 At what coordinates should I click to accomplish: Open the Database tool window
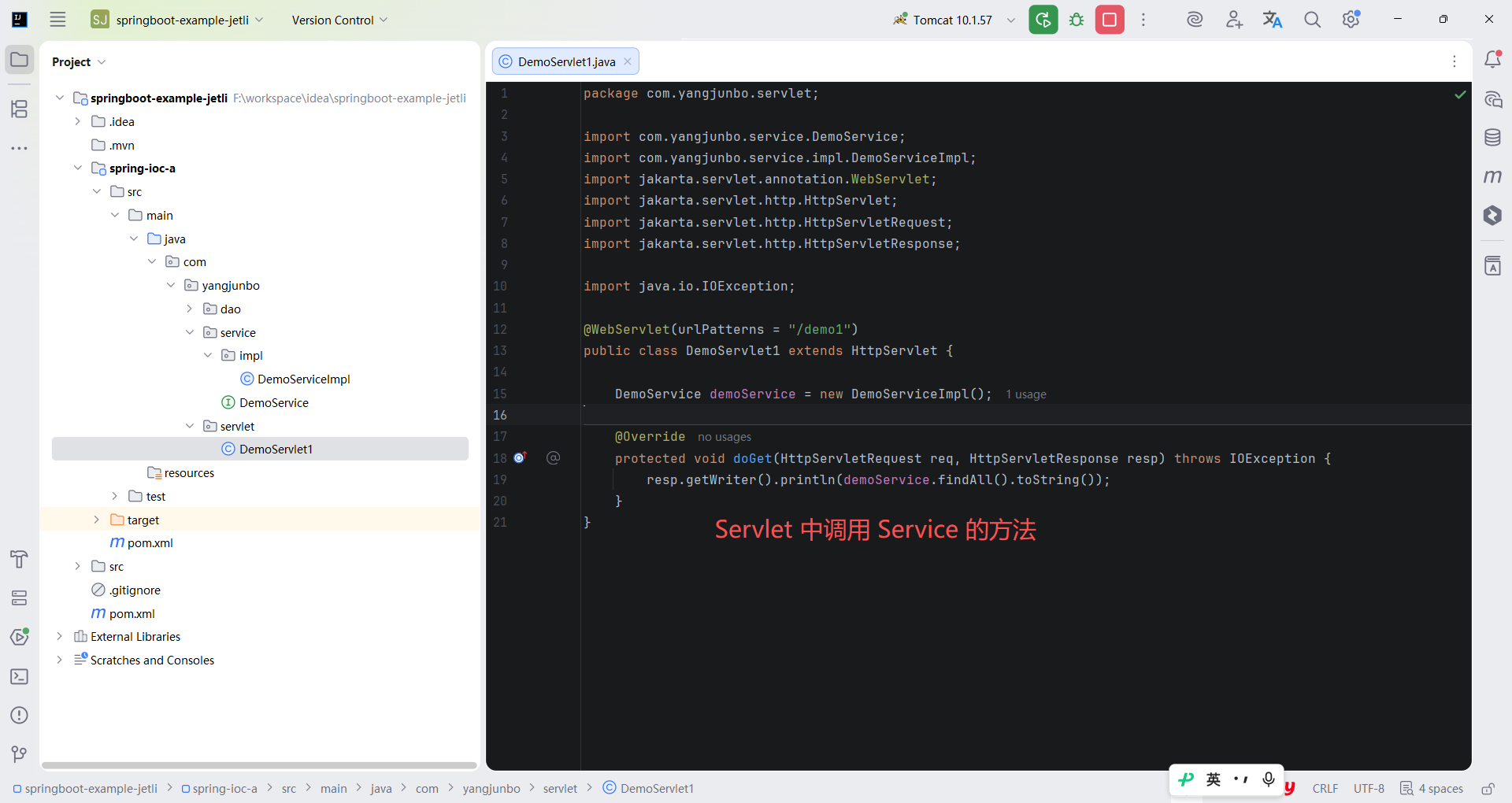tap(1492, 138)
